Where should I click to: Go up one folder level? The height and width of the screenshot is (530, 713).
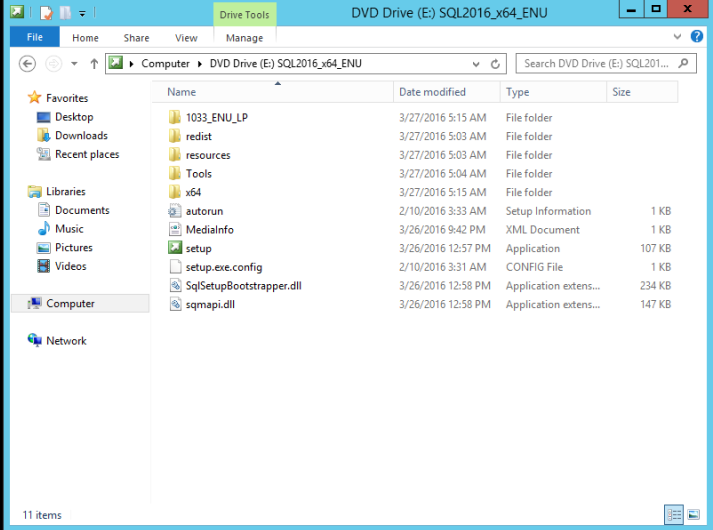[x=94, y=64]
